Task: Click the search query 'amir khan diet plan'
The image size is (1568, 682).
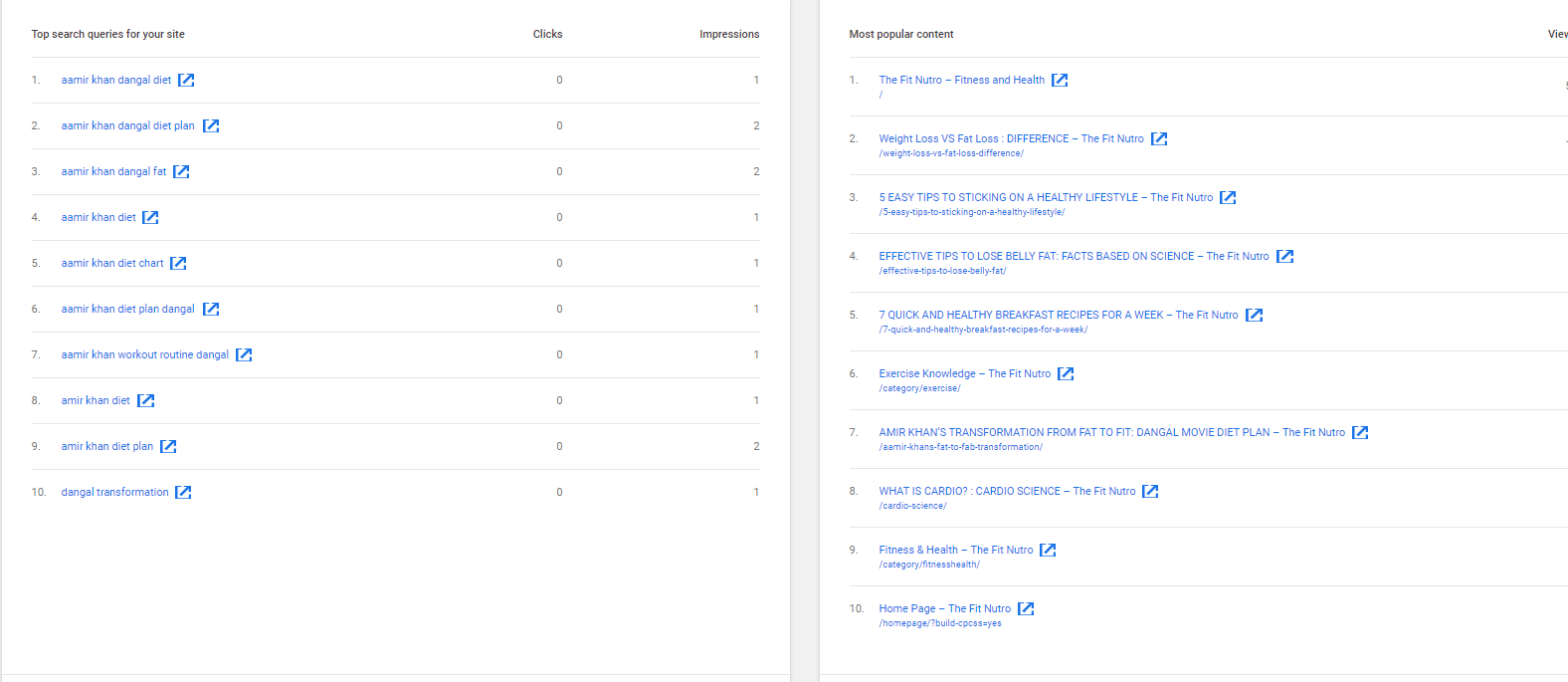Action: tap(107, 446)
